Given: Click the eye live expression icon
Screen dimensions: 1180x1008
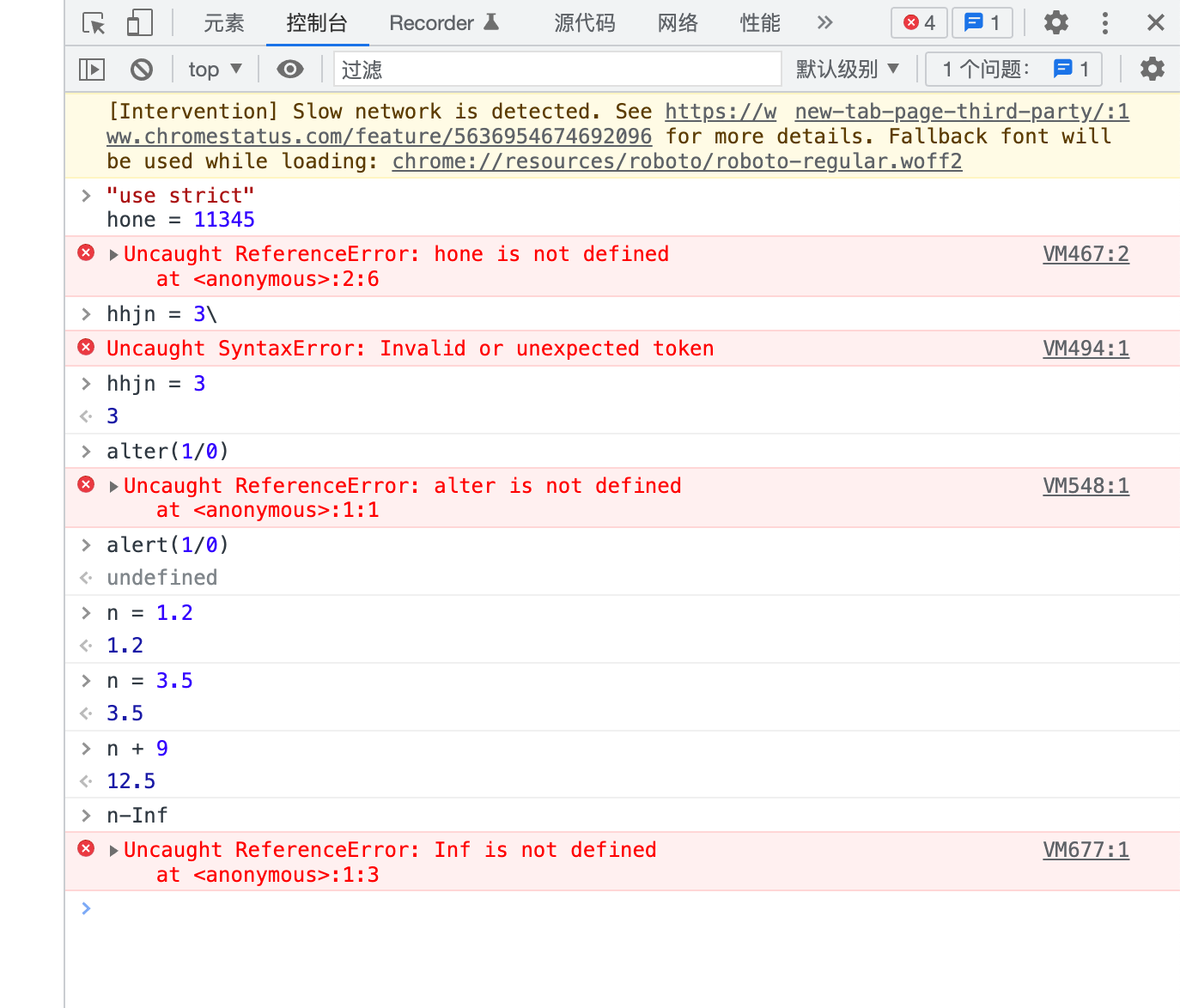Looking at the screenshot, I should (x=290, y=70).
